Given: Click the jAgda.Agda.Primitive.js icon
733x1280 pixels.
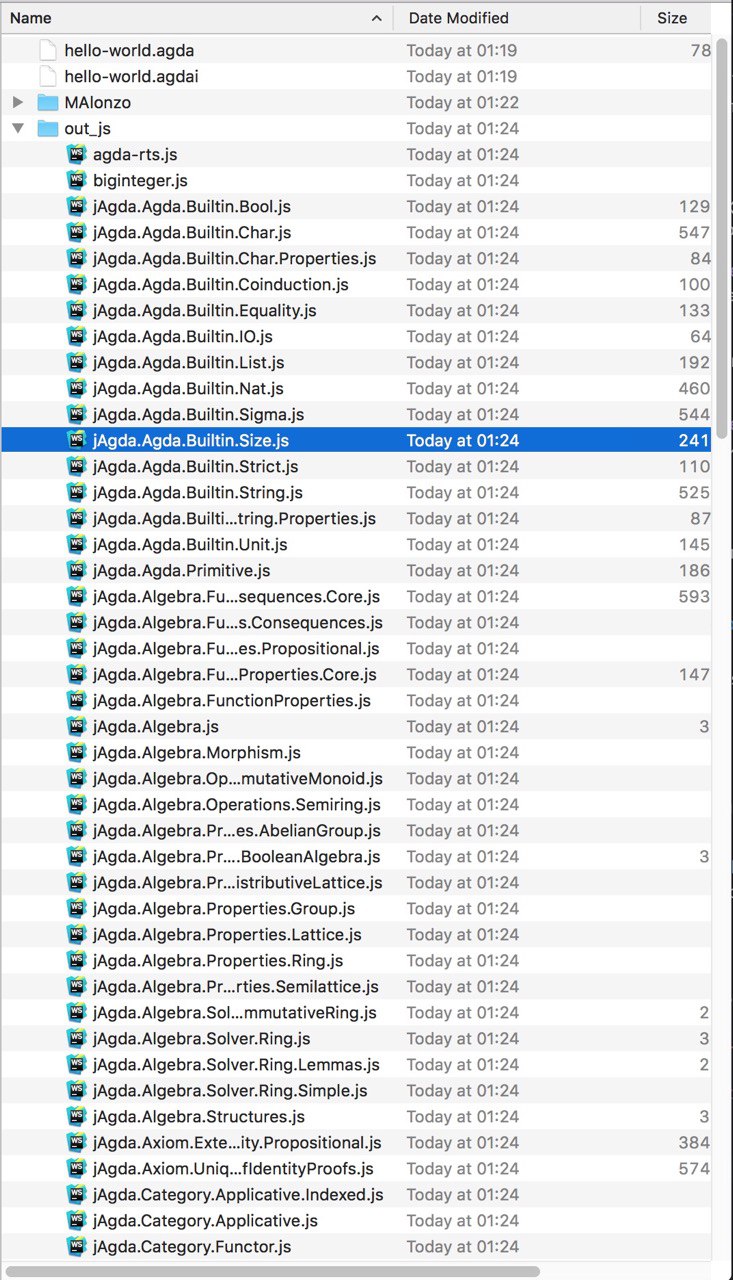Looking at the screenshot, I should 76,570.
